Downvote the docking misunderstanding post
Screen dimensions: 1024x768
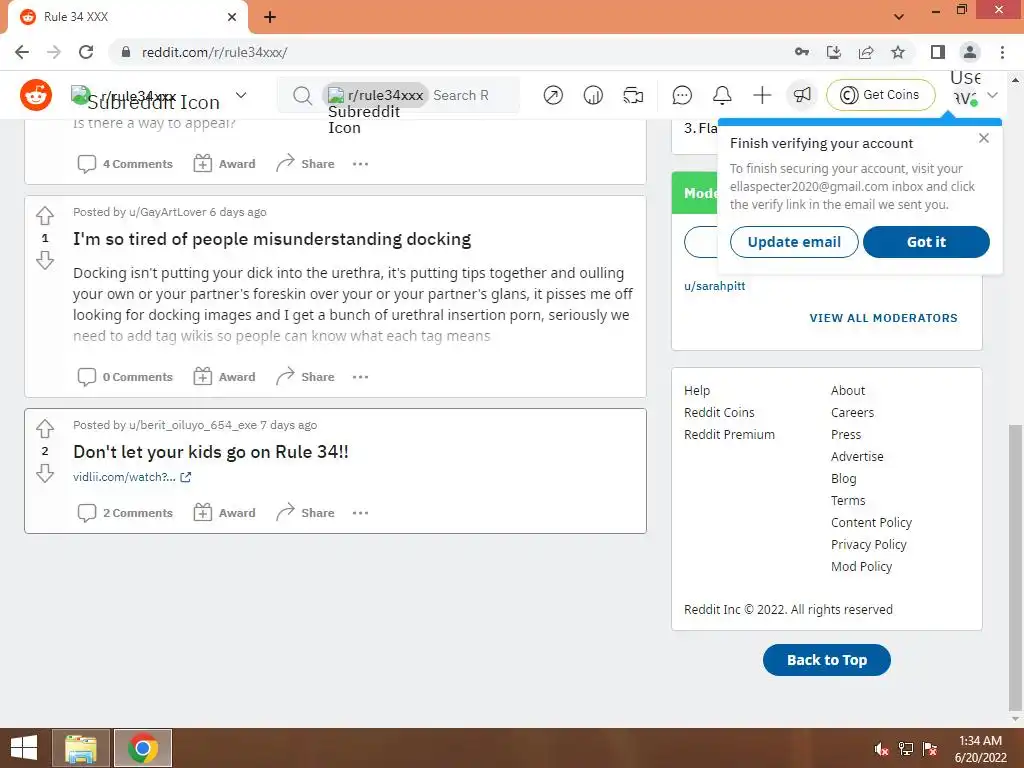point(45,261)
